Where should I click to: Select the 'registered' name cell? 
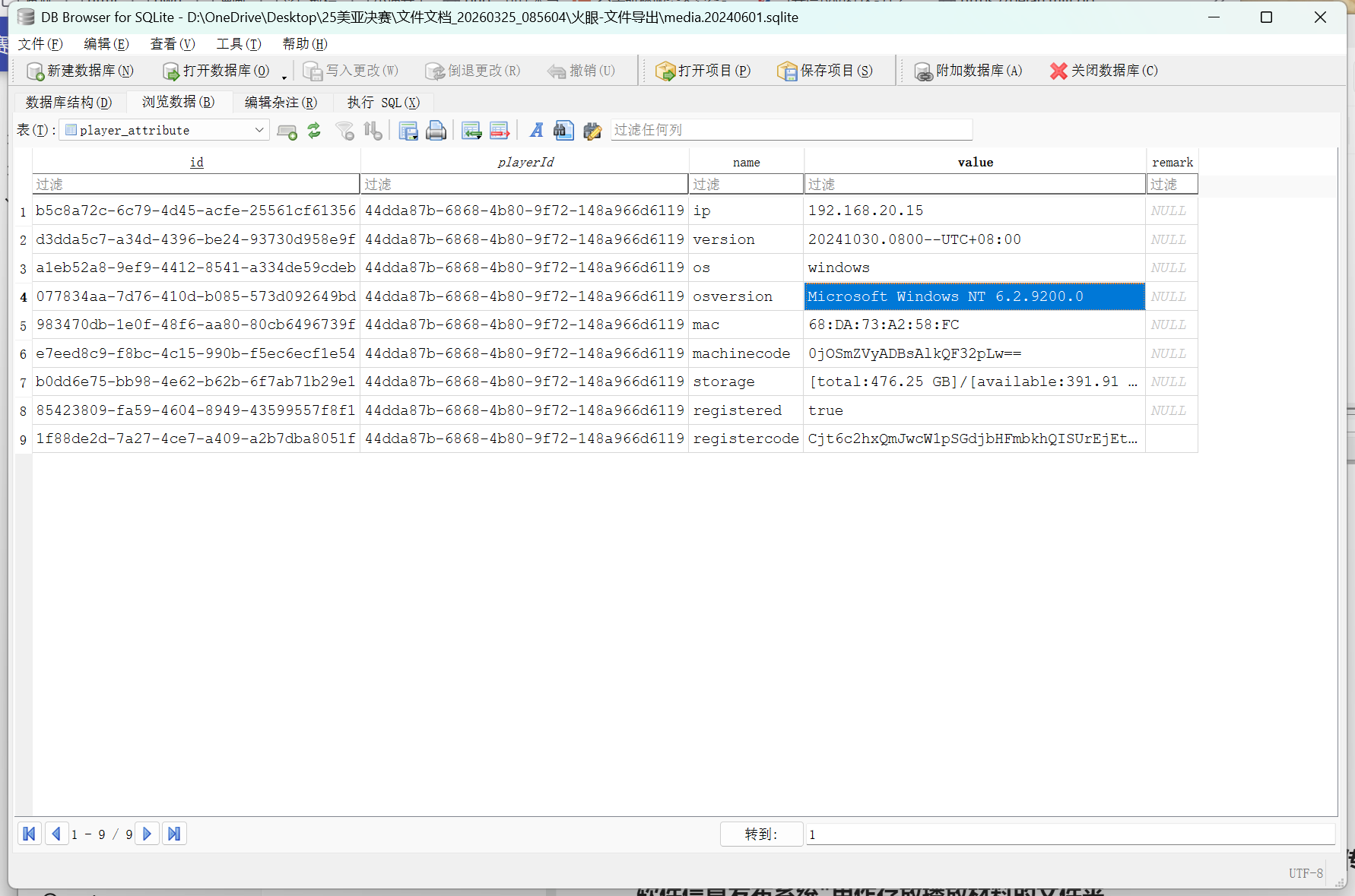click(x=746, y=410)
